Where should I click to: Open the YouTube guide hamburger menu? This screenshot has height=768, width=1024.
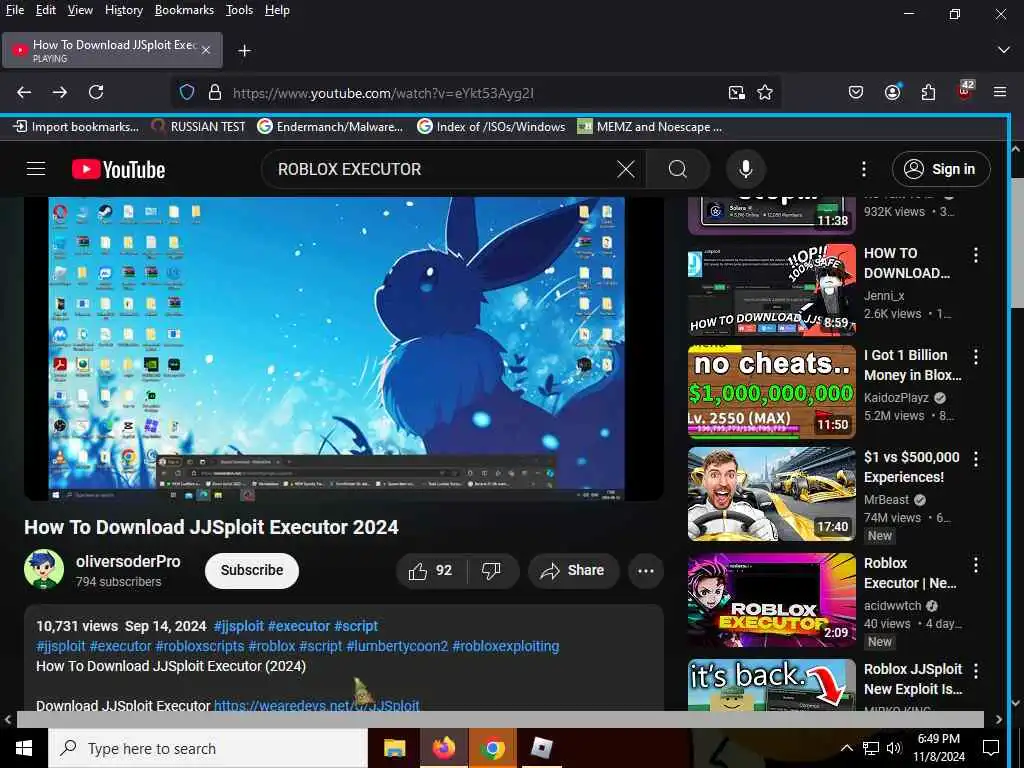pos(36,169)
